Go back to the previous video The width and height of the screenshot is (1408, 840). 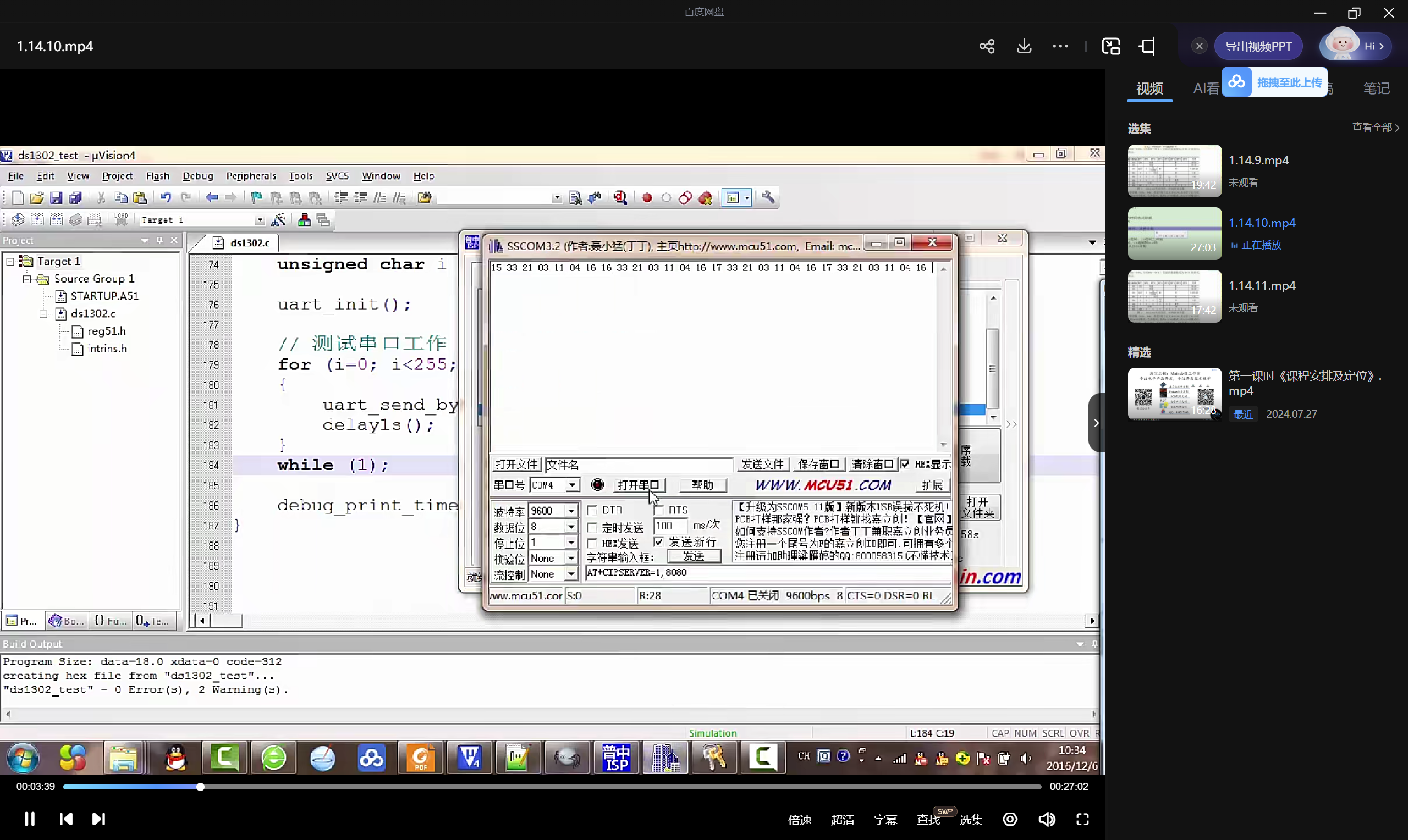coord(65,819)
